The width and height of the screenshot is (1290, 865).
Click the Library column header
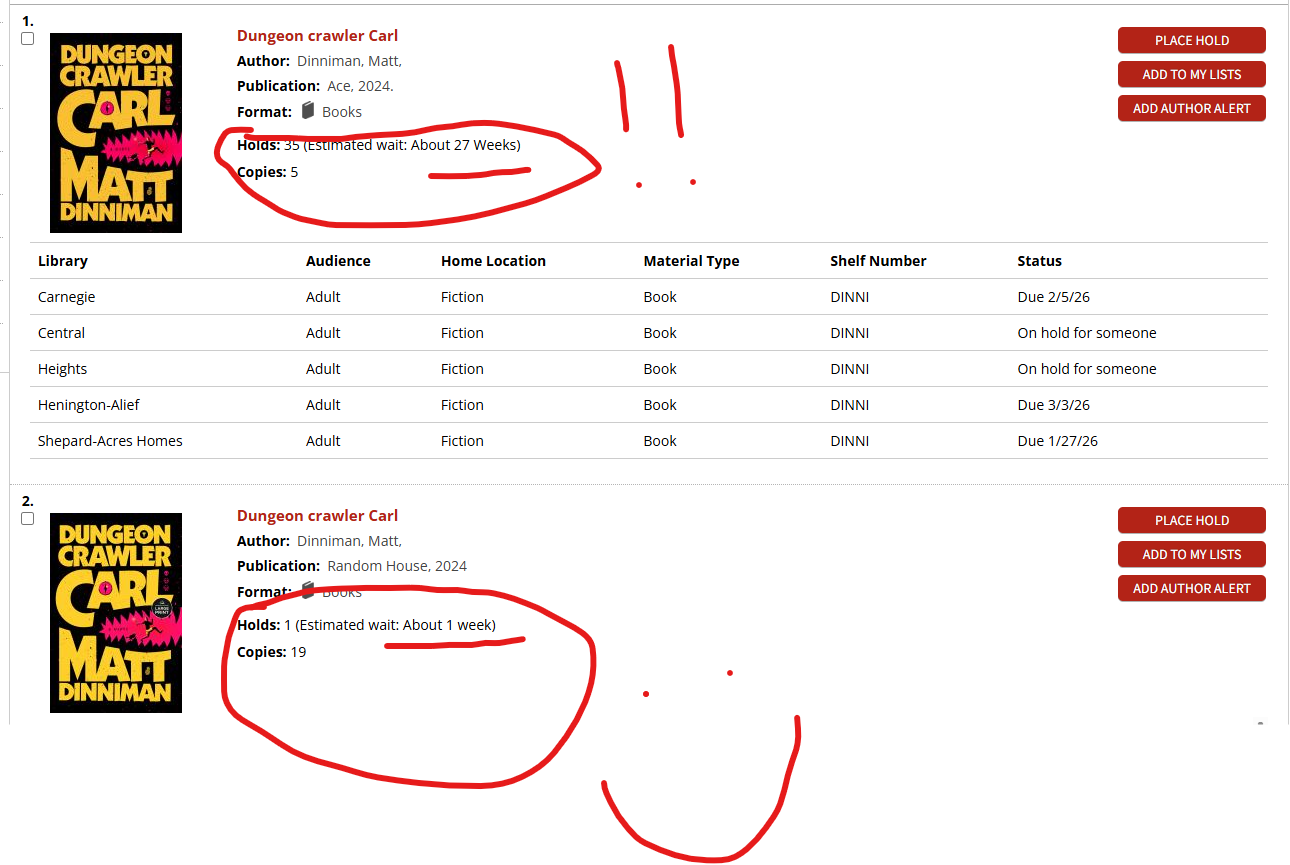tap(63, 261)
